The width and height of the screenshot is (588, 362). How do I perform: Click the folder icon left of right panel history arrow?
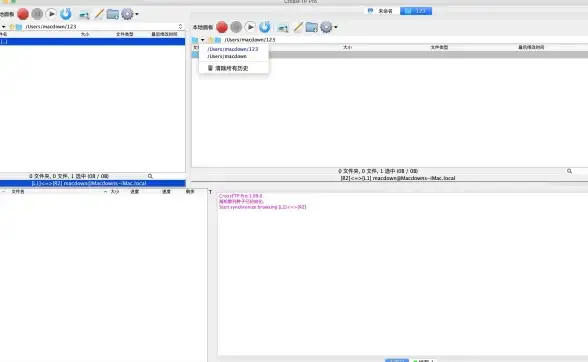(195, 40)
